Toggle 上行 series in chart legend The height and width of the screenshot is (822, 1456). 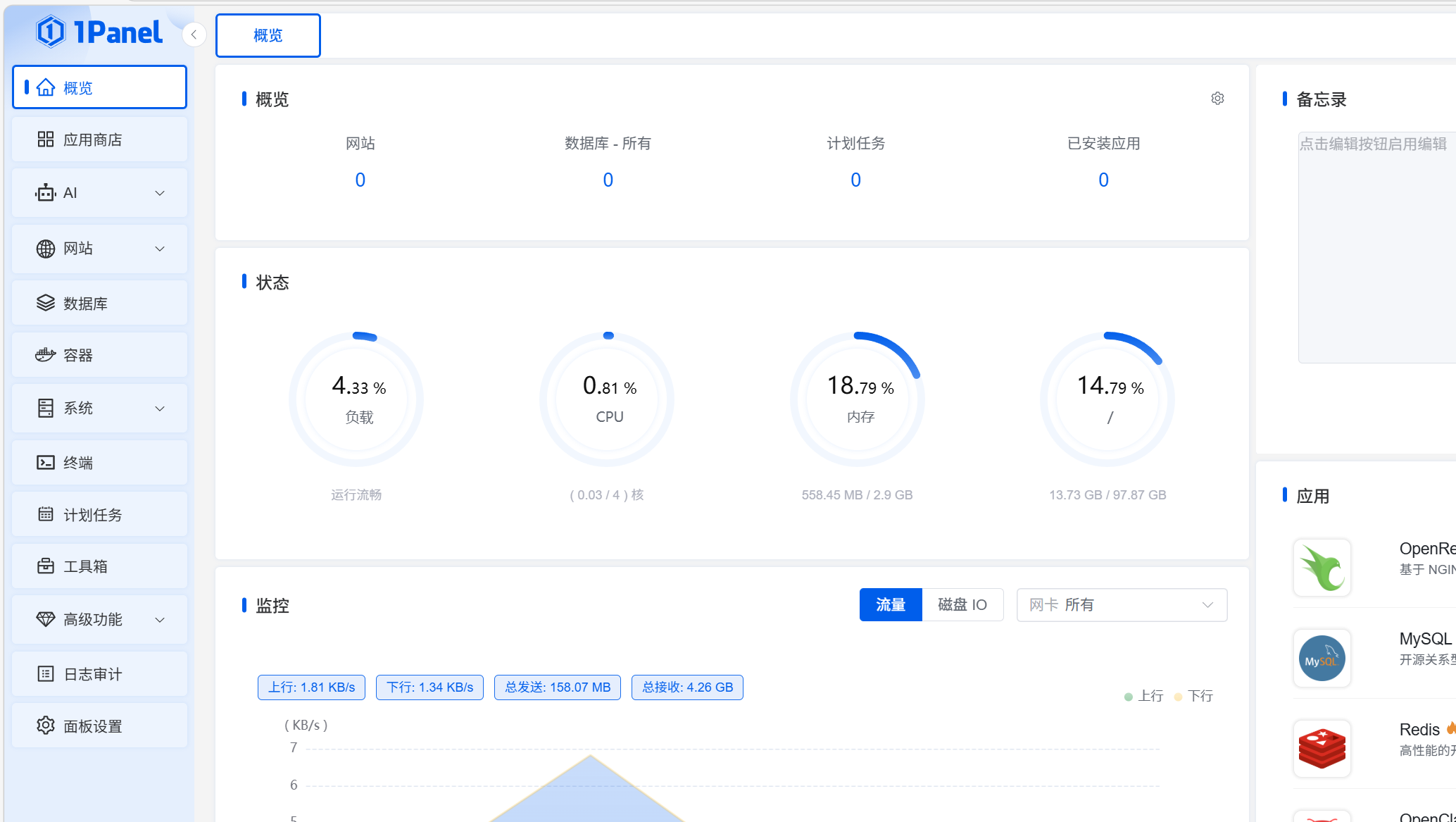coord(1144,696)
